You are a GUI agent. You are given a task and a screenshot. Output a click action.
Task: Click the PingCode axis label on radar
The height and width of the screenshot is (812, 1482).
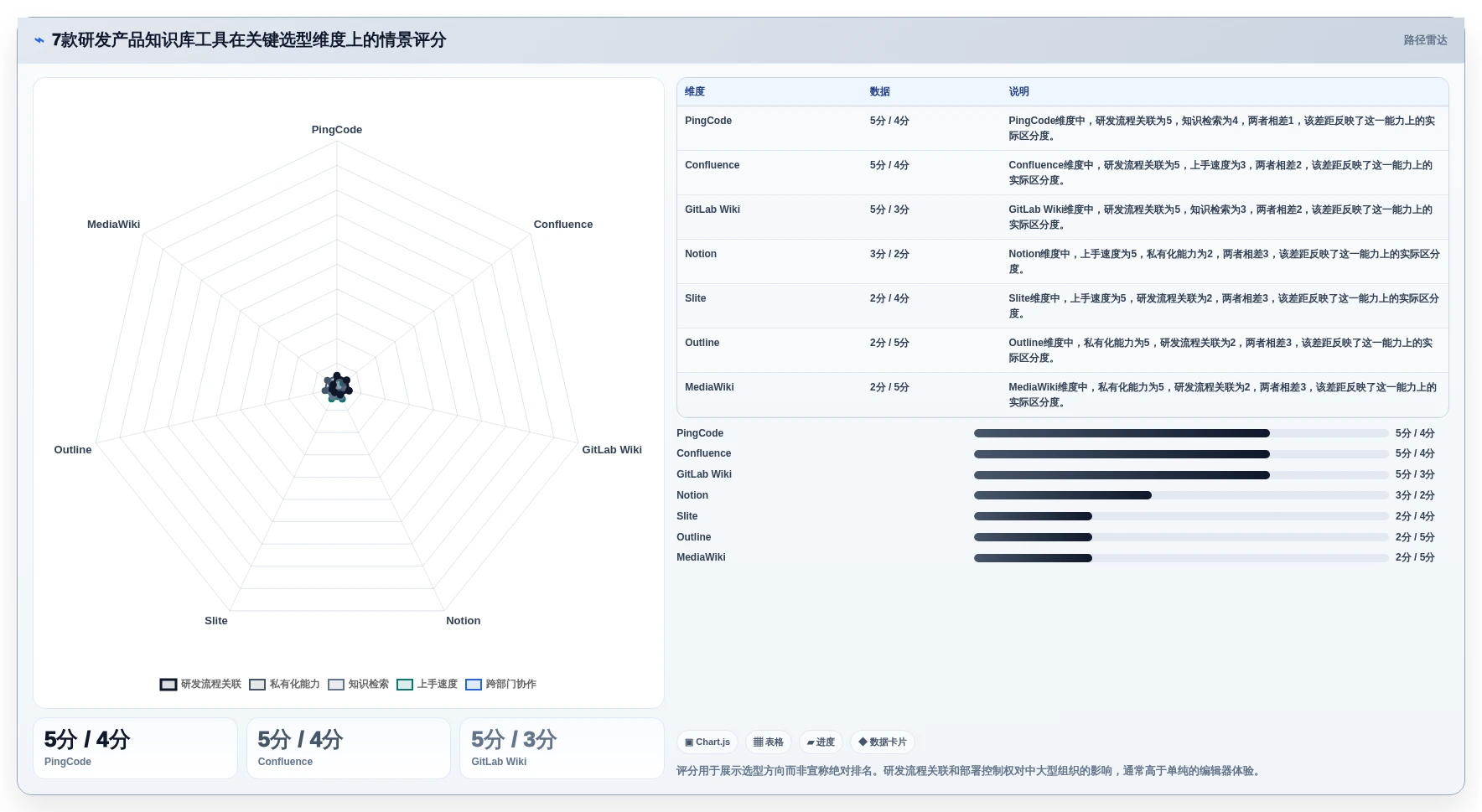(x=337, y=130)
